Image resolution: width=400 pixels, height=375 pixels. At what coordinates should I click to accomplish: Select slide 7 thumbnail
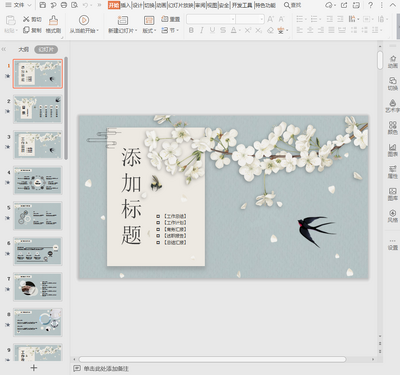(x=38, y=287)
